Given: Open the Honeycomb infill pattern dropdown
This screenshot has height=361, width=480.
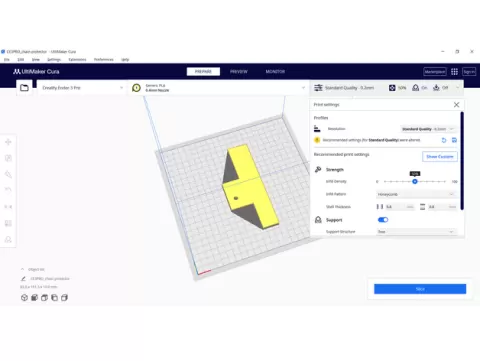Looking at the screenshot, I should (x=416, y=194).
